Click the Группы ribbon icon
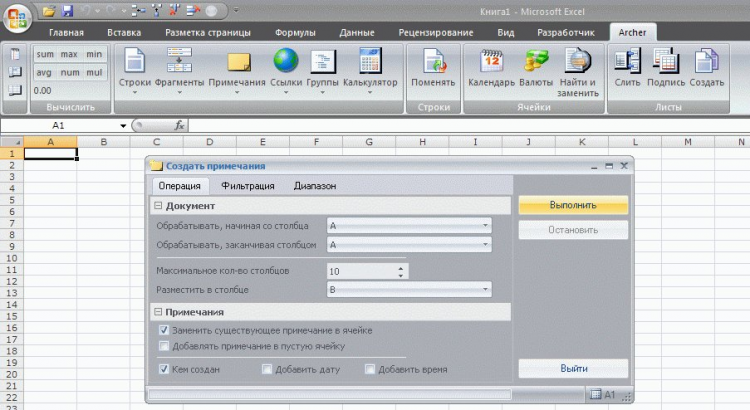Screen dimensions: 750x410 pos(322,62)
